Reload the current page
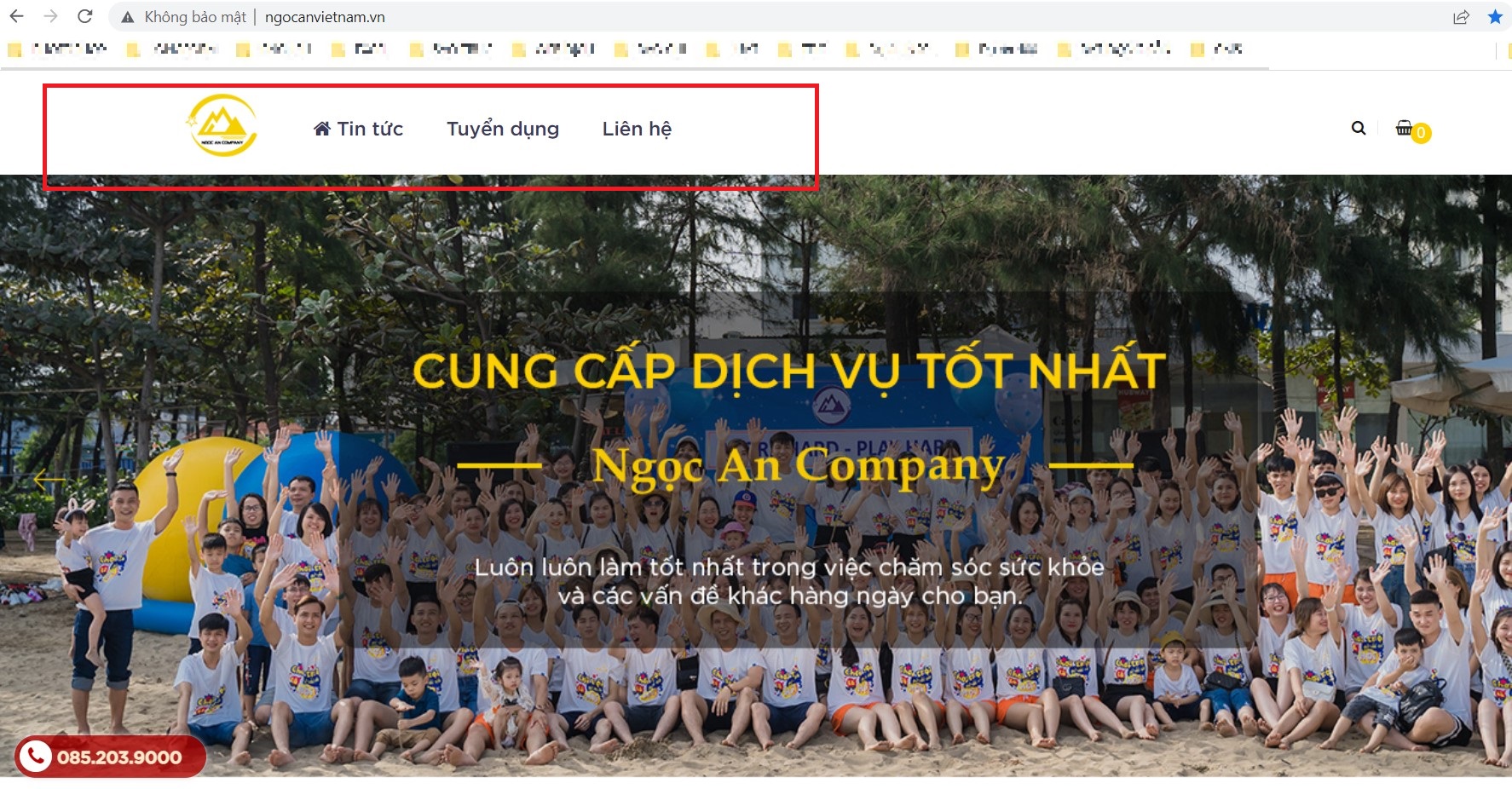 pos(84,16)
